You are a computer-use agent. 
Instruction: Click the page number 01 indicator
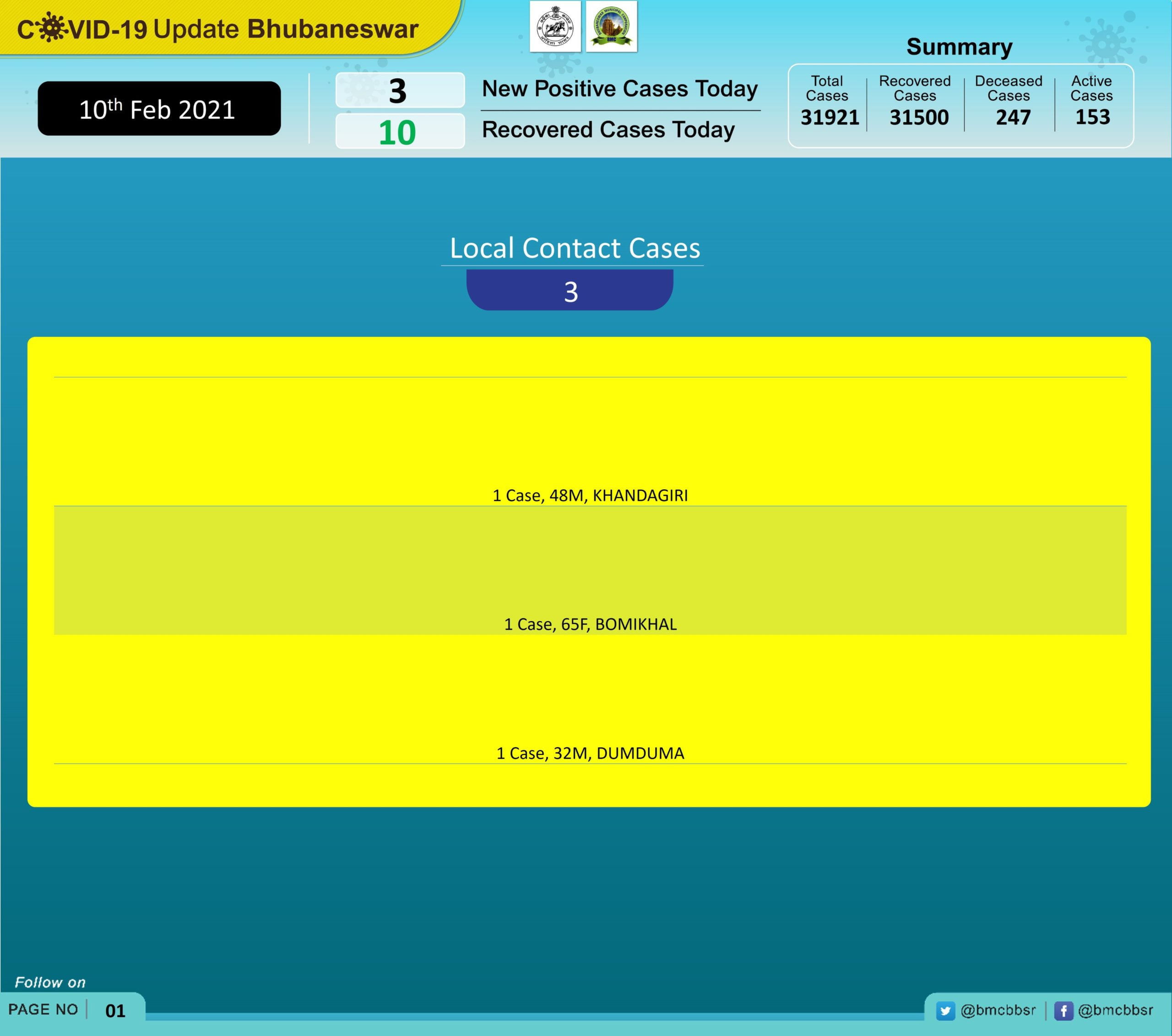(115, 1011)
